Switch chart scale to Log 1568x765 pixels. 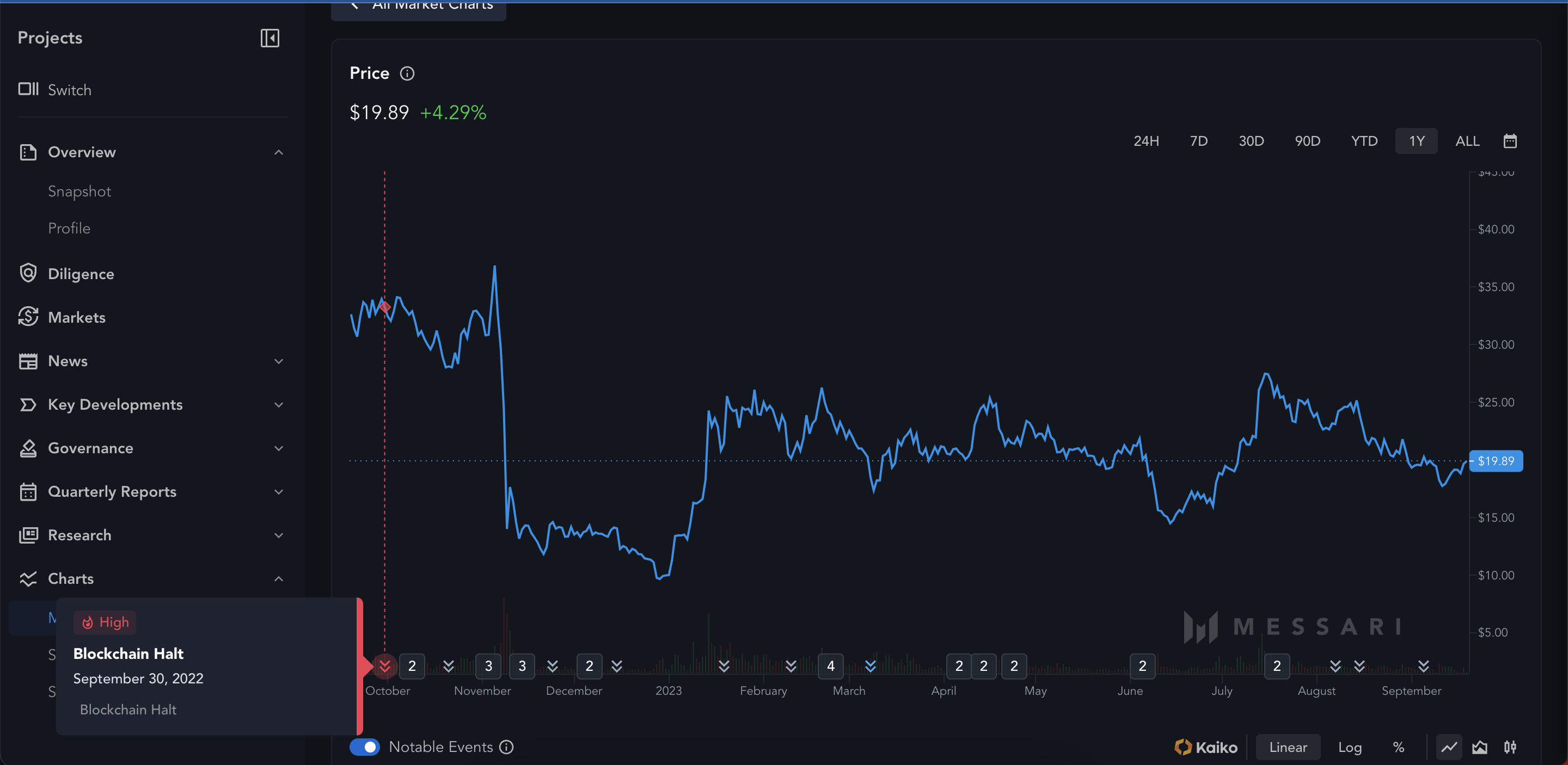click(1350, 748)
